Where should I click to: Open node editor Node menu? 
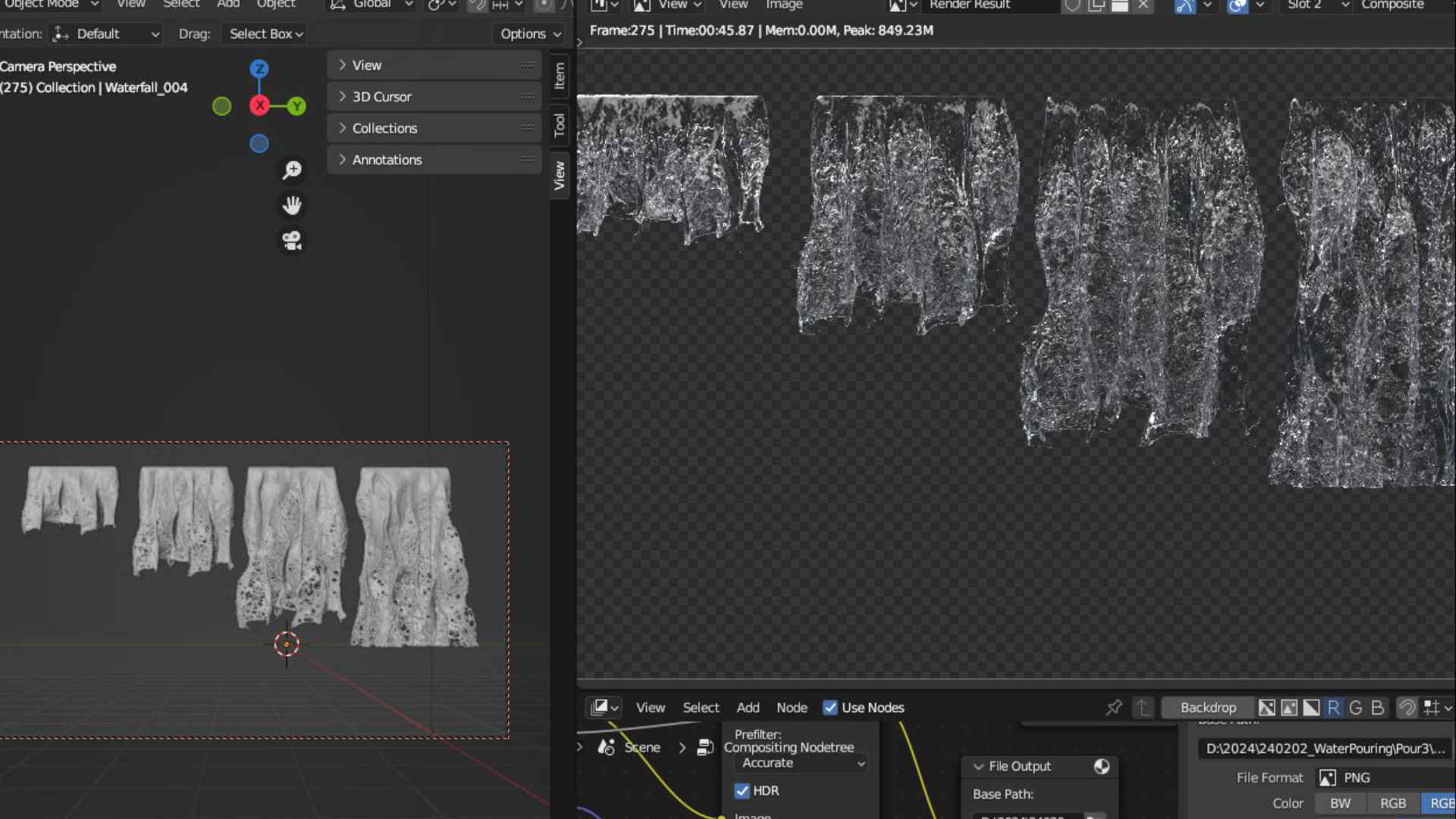tap(792, 708)
